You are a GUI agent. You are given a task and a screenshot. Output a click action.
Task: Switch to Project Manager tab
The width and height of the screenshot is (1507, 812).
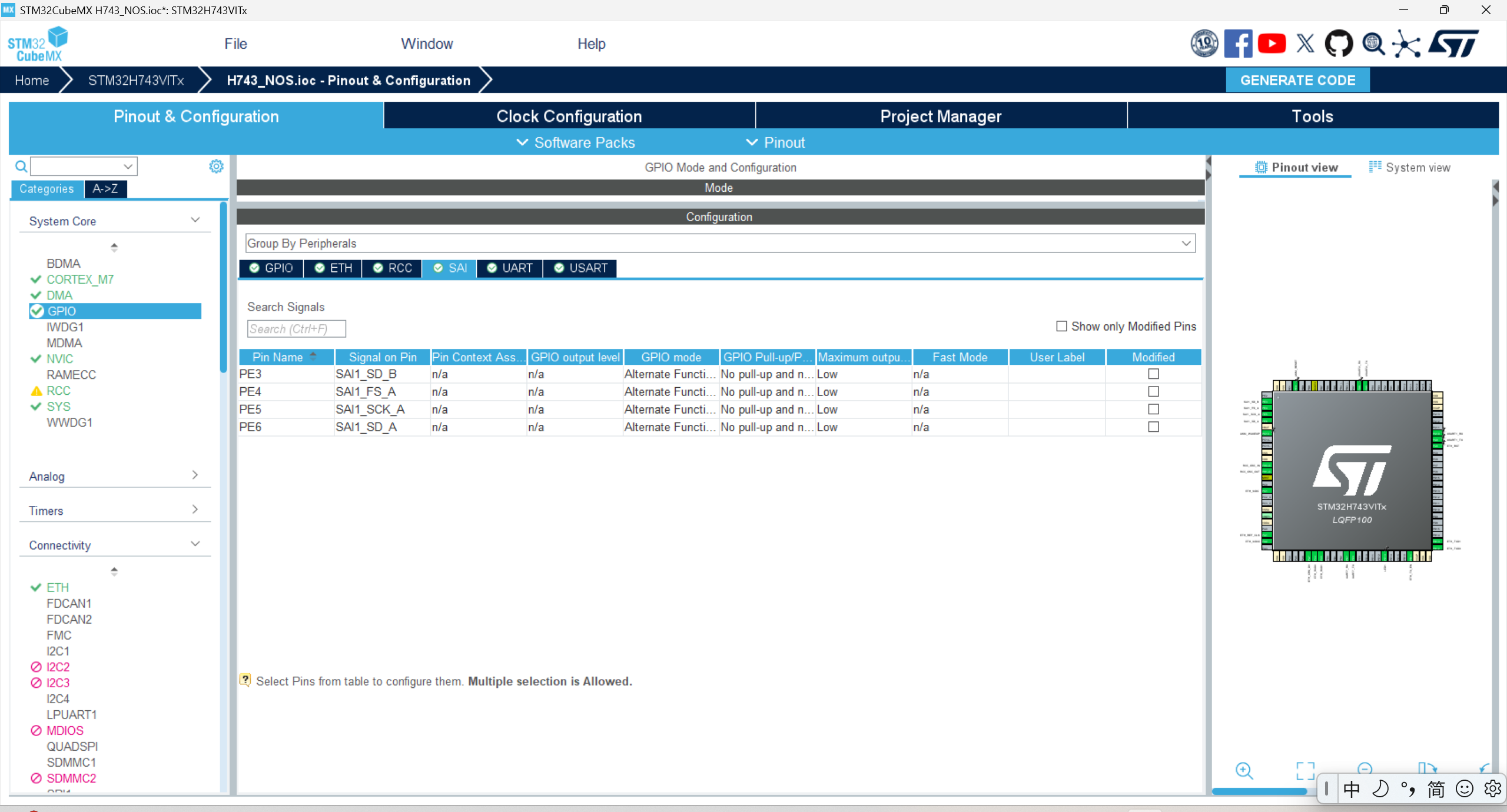941,116
